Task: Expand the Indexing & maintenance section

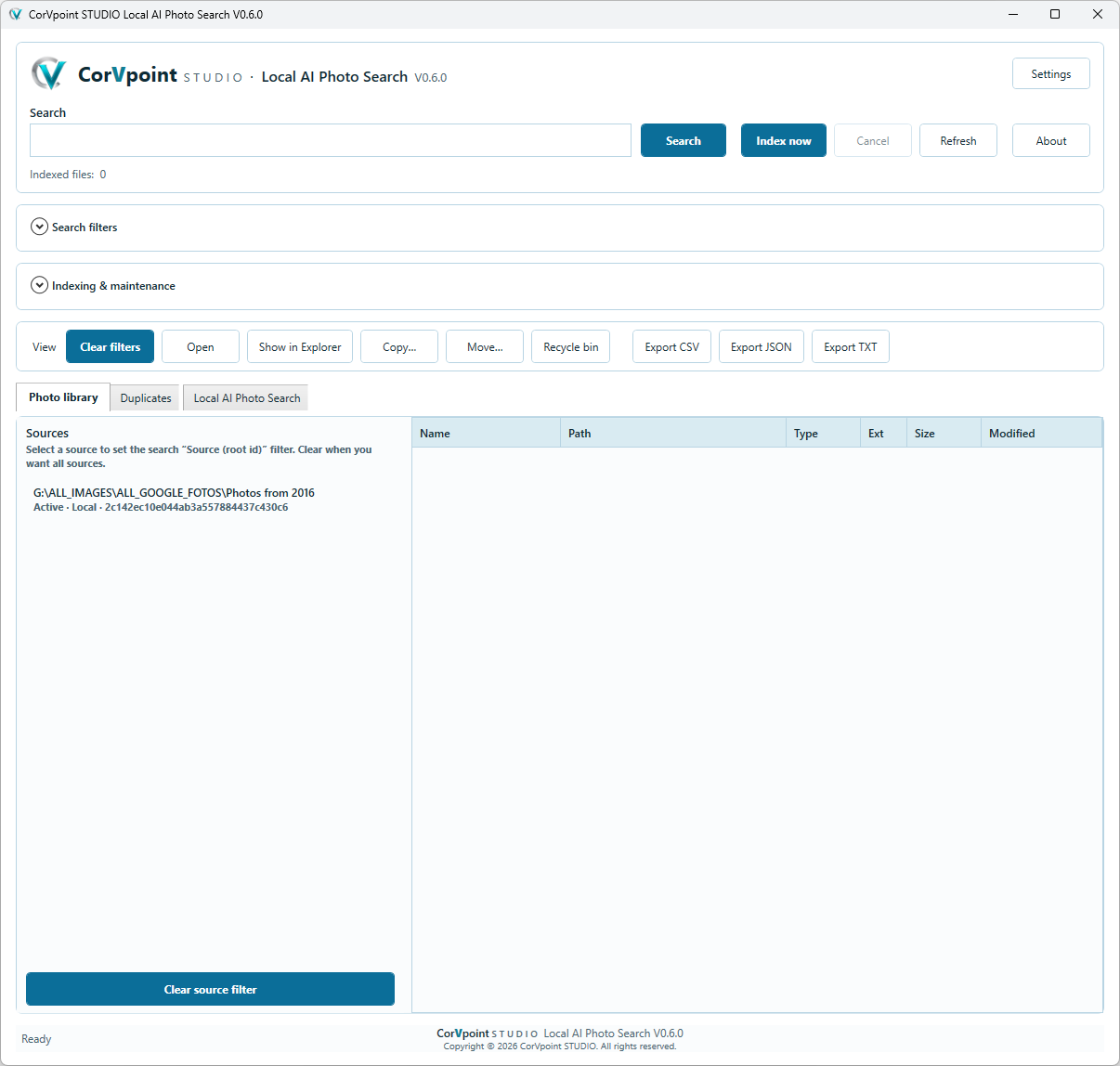Action: (x=39, y=285)
